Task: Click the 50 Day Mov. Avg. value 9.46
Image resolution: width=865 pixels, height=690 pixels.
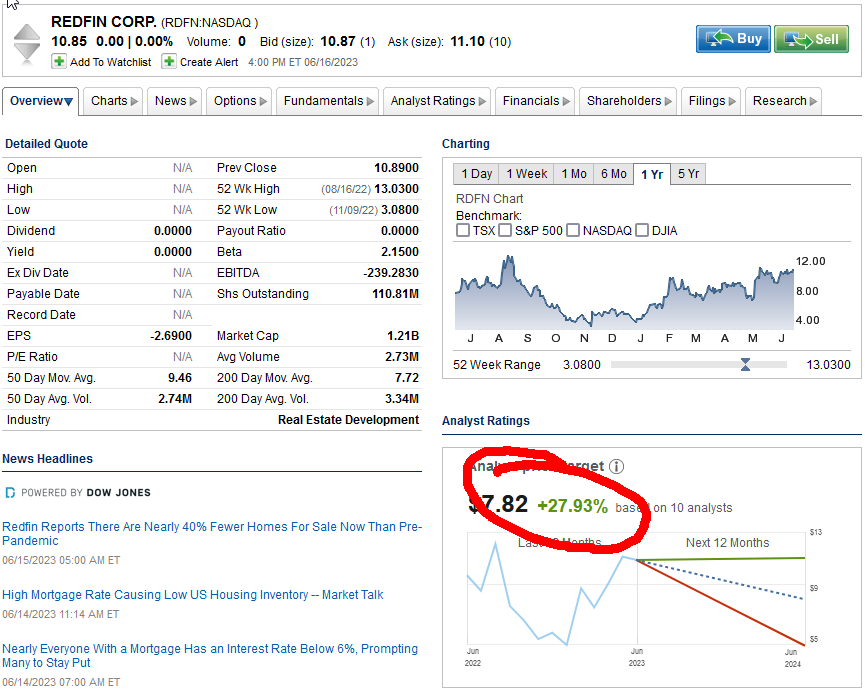Action: pyautogui.click(x=180, y=378)
